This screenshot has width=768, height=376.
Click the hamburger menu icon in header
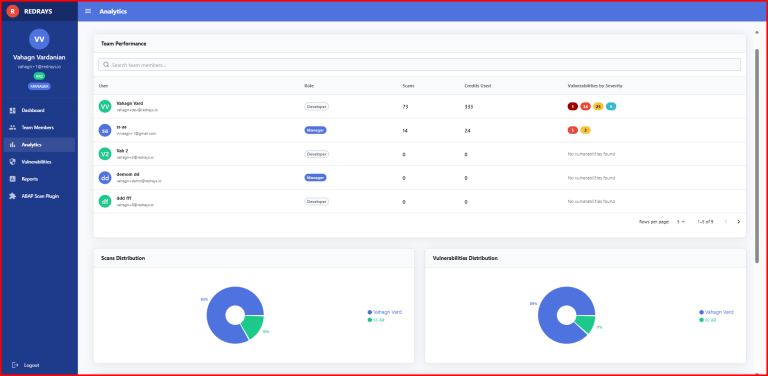point(88,11)
